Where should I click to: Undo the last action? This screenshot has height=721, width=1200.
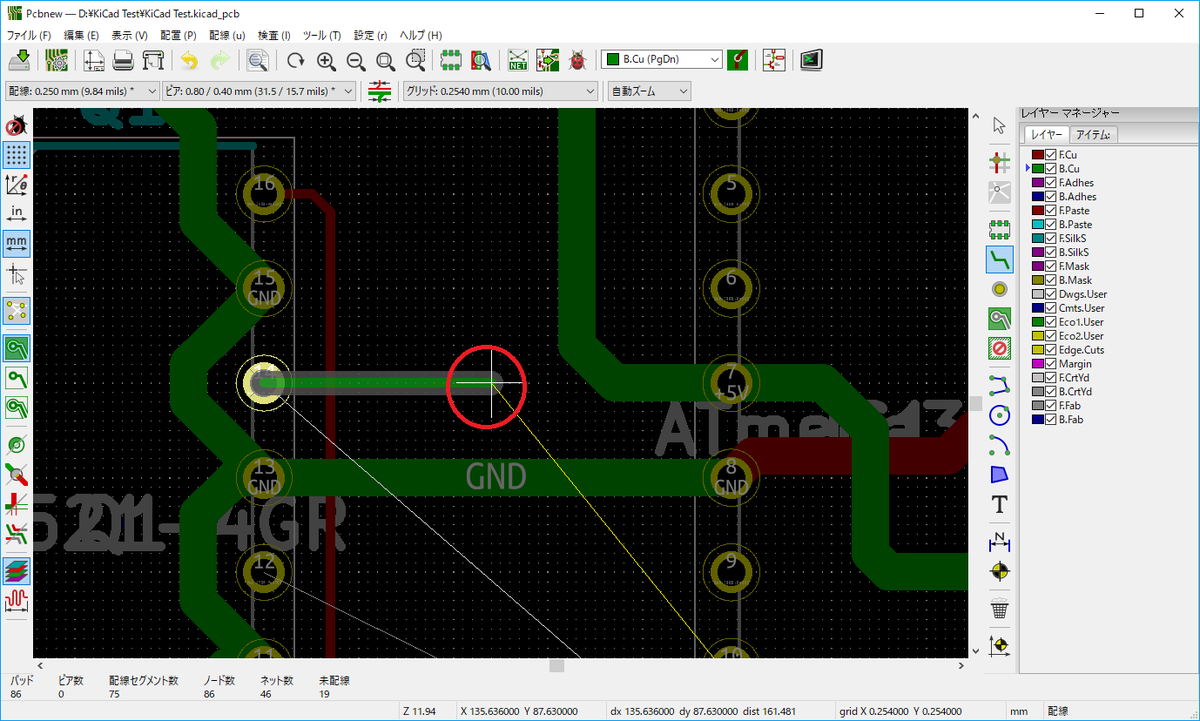pyautogui.click(x=190, y=60)
